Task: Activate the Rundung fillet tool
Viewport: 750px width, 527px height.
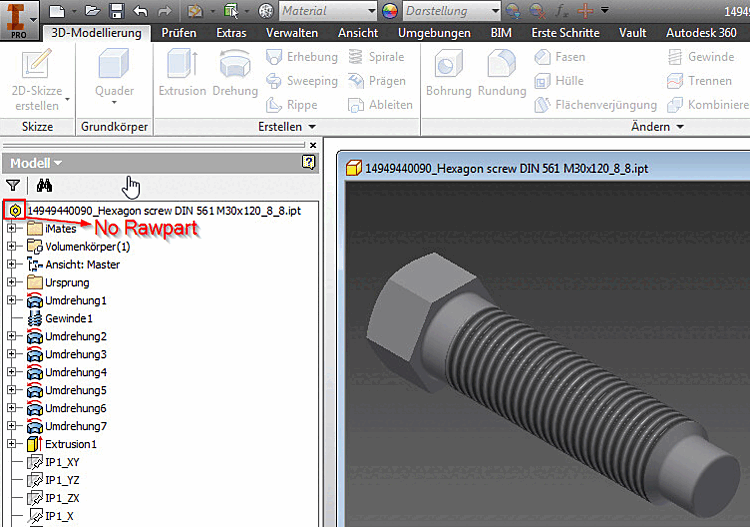Action: point(502,73)
